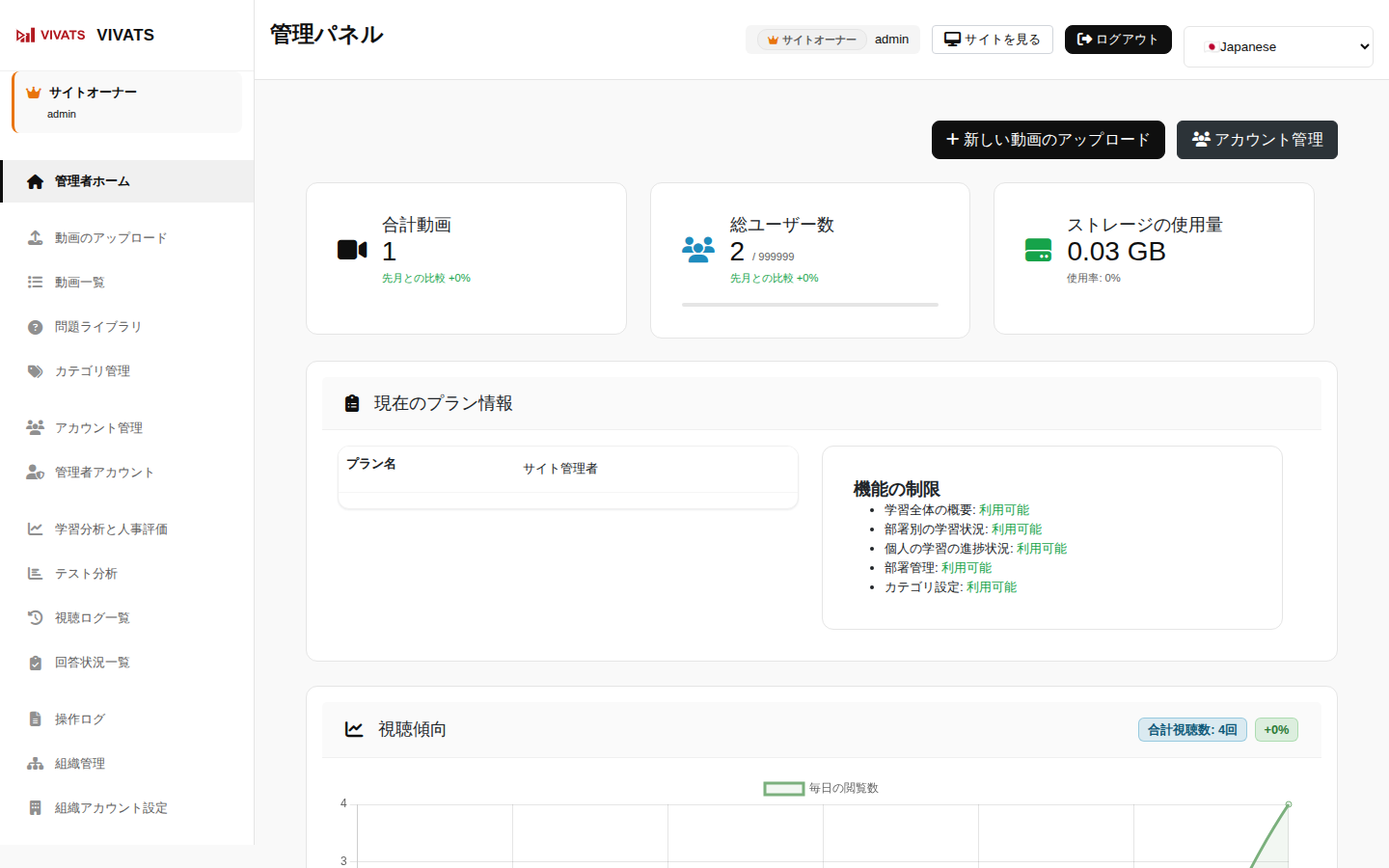Screen dimensions: 1389x868
Task: Click the clipboard icon next to 現在のプラン情報
Action: [352, 403]
